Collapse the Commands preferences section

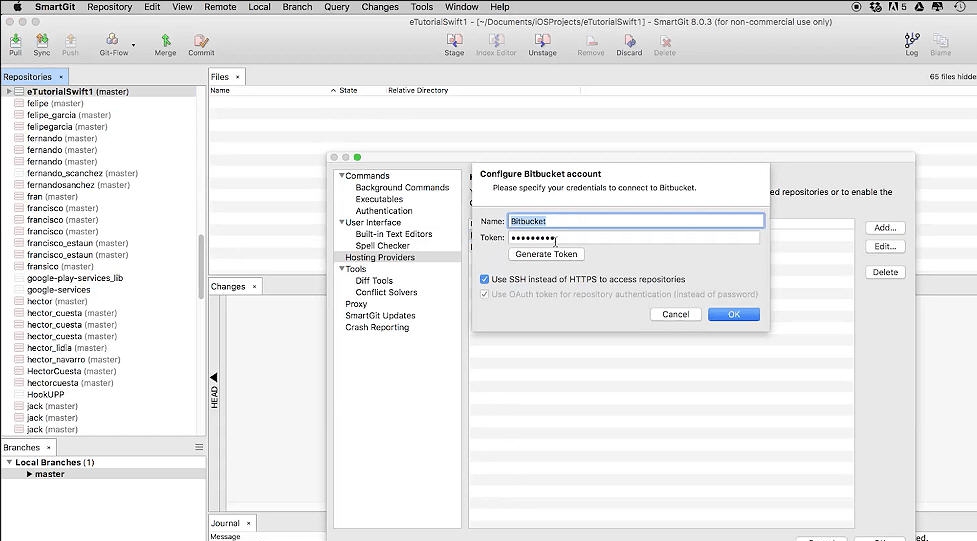(341, 176)
